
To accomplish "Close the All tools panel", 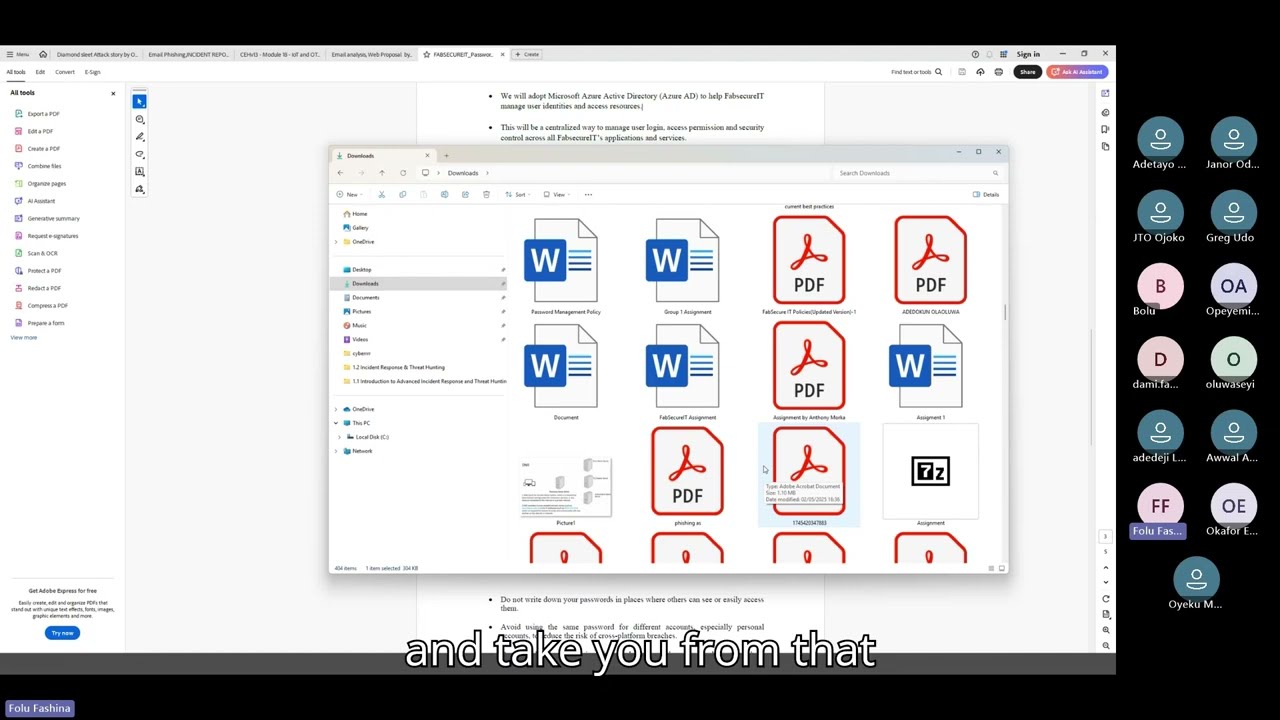I will coord(113,93).
